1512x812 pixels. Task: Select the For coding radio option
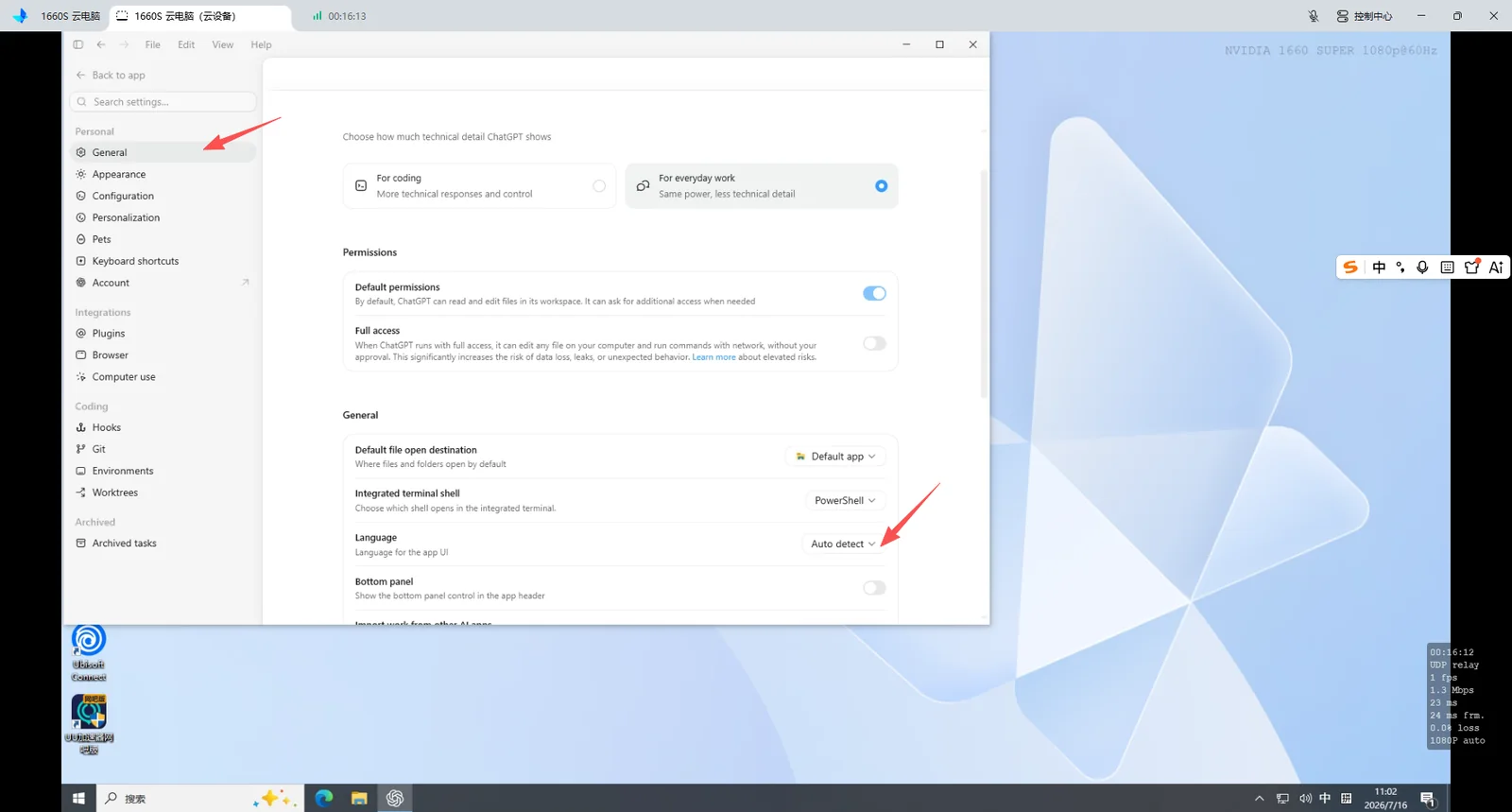point(599,186)
